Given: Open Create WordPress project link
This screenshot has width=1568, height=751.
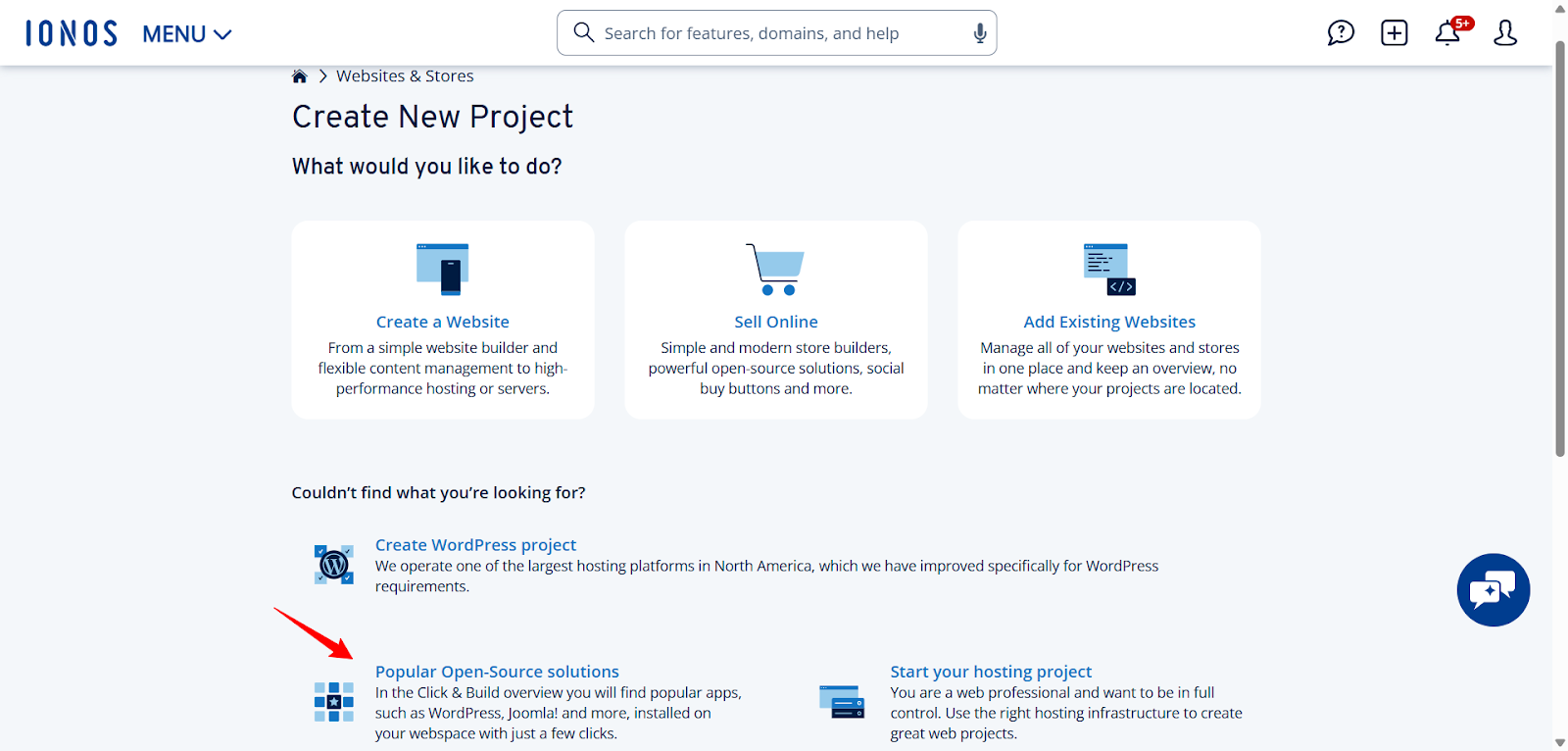Looking at the screenshot, I should pyautogui.click(x=475, y=545).
